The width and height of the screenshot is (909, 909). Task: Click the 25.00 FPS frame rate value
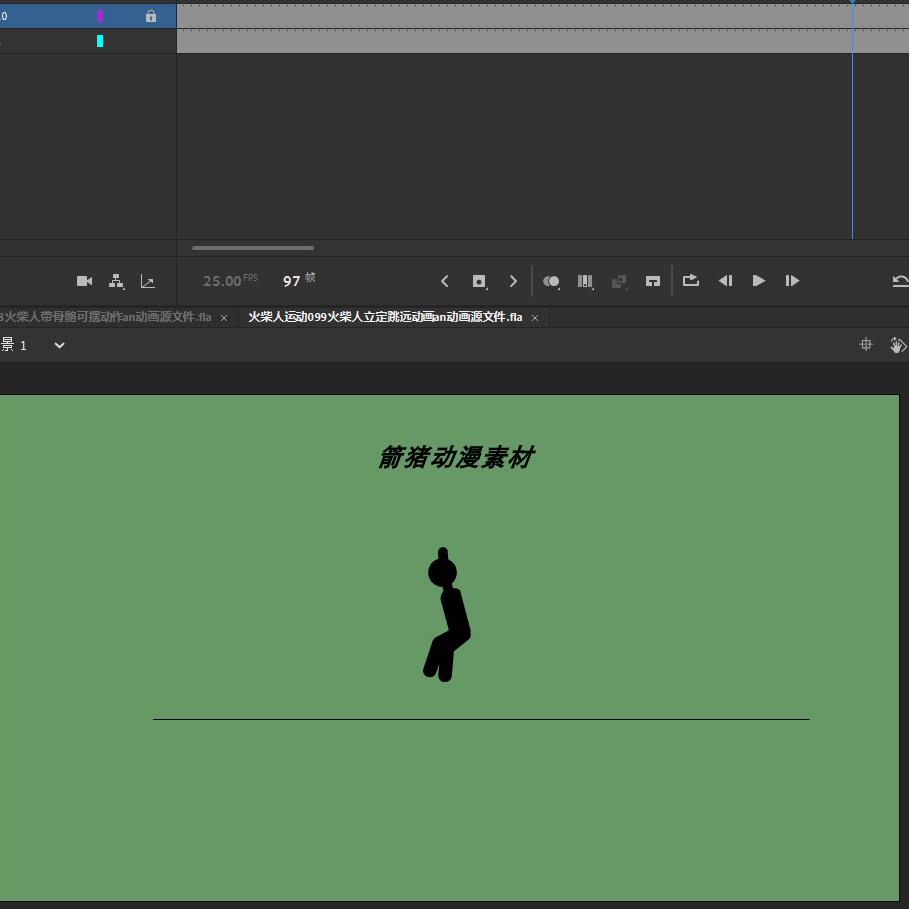coord(230,281)
